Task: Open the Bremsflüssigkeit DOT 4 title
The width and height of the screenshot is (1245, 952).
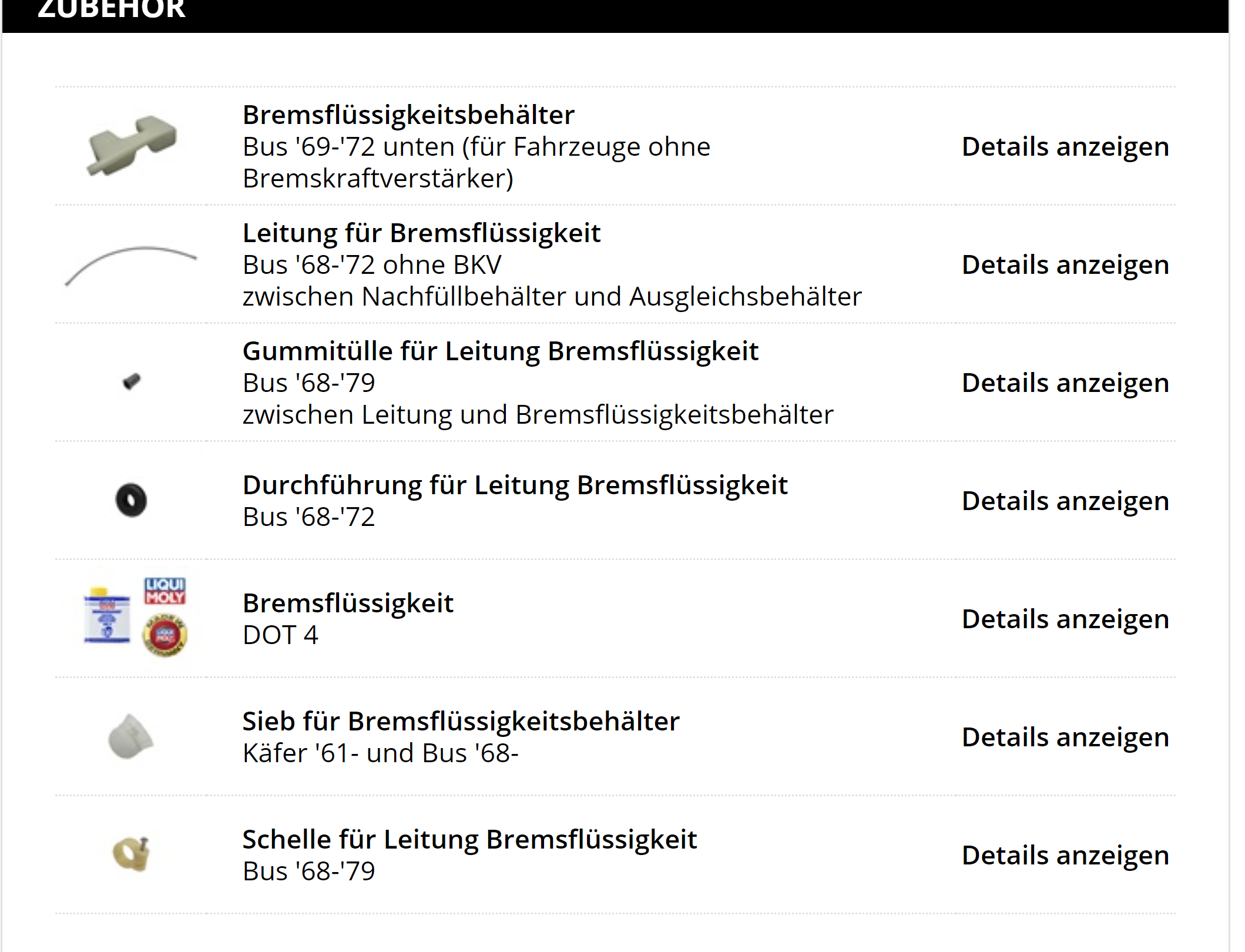Action: (x=348, y=603)
